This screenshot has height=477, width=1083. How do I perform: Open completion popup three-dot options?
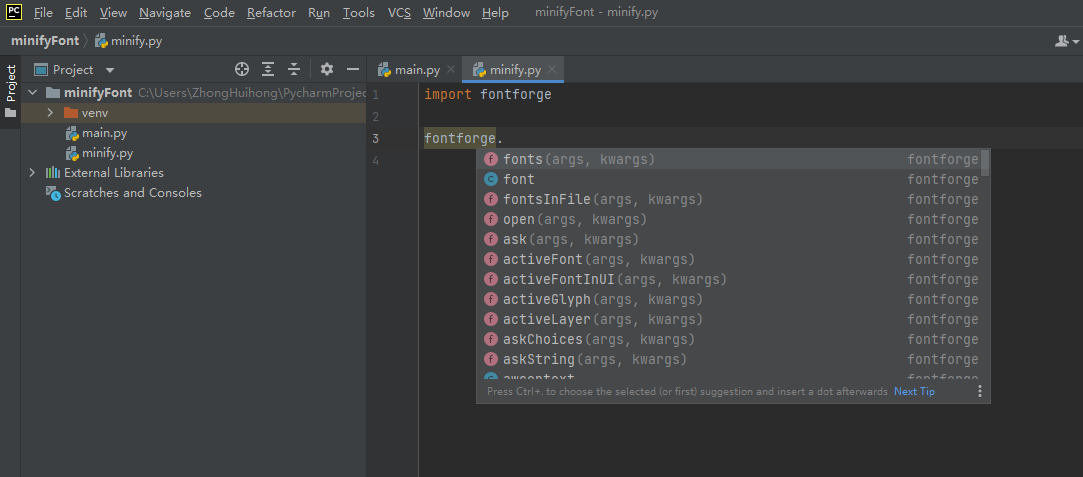tap(979, 391)
